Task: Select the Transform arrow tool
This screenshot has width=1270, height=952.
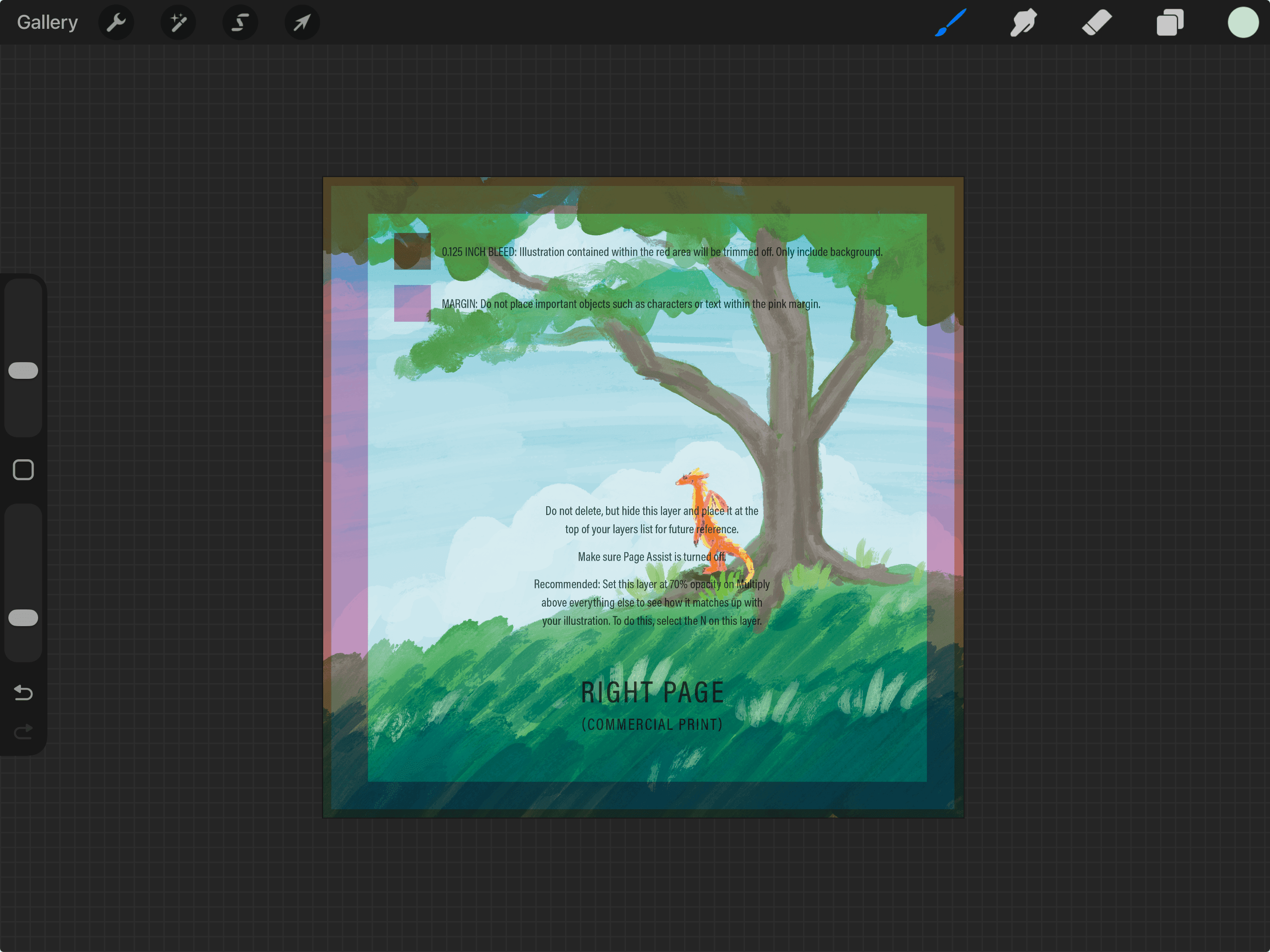Action: 302,22
